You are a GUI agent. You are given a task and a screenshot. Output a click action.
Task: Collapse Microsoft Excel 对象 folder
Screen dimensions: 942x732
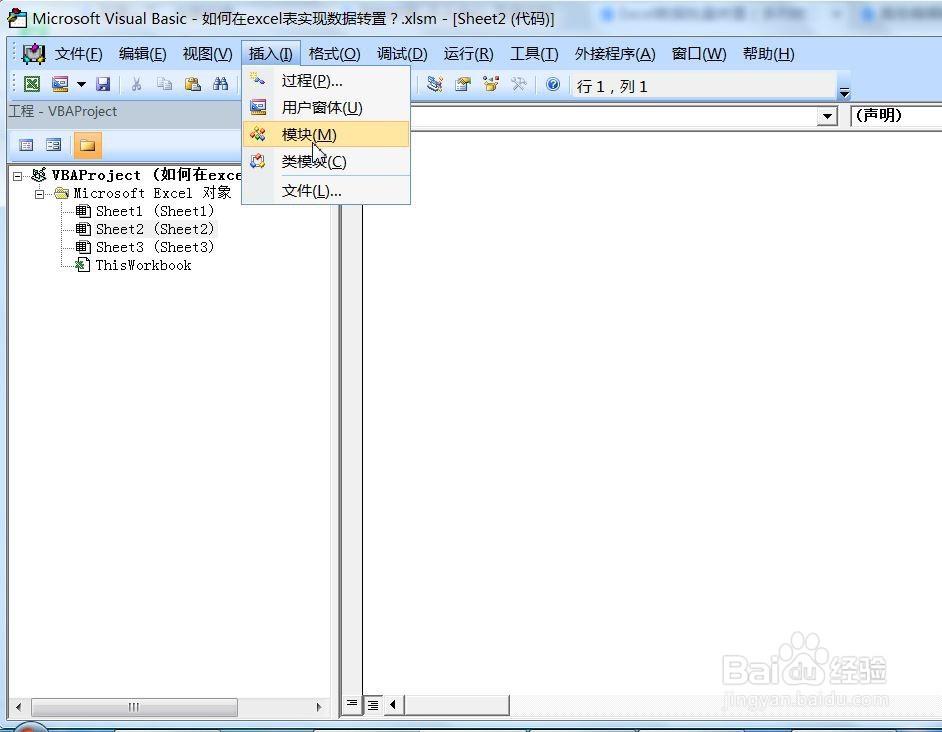tap(40, 194)
